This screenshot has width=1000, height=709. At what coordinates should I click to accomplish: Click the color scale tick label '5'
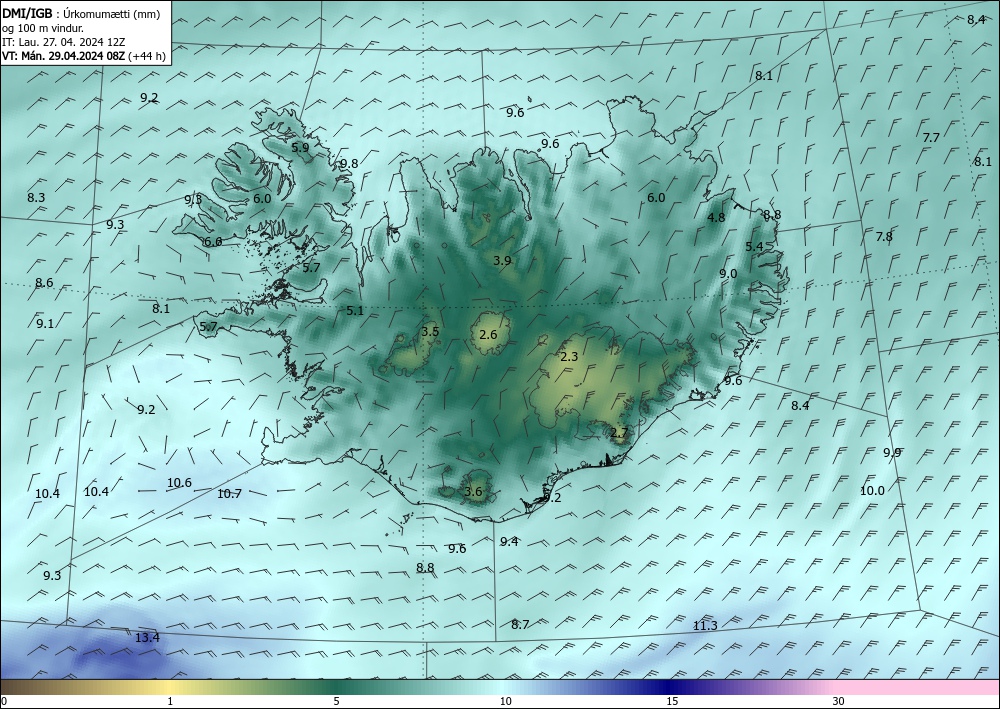tap(336, 701)
